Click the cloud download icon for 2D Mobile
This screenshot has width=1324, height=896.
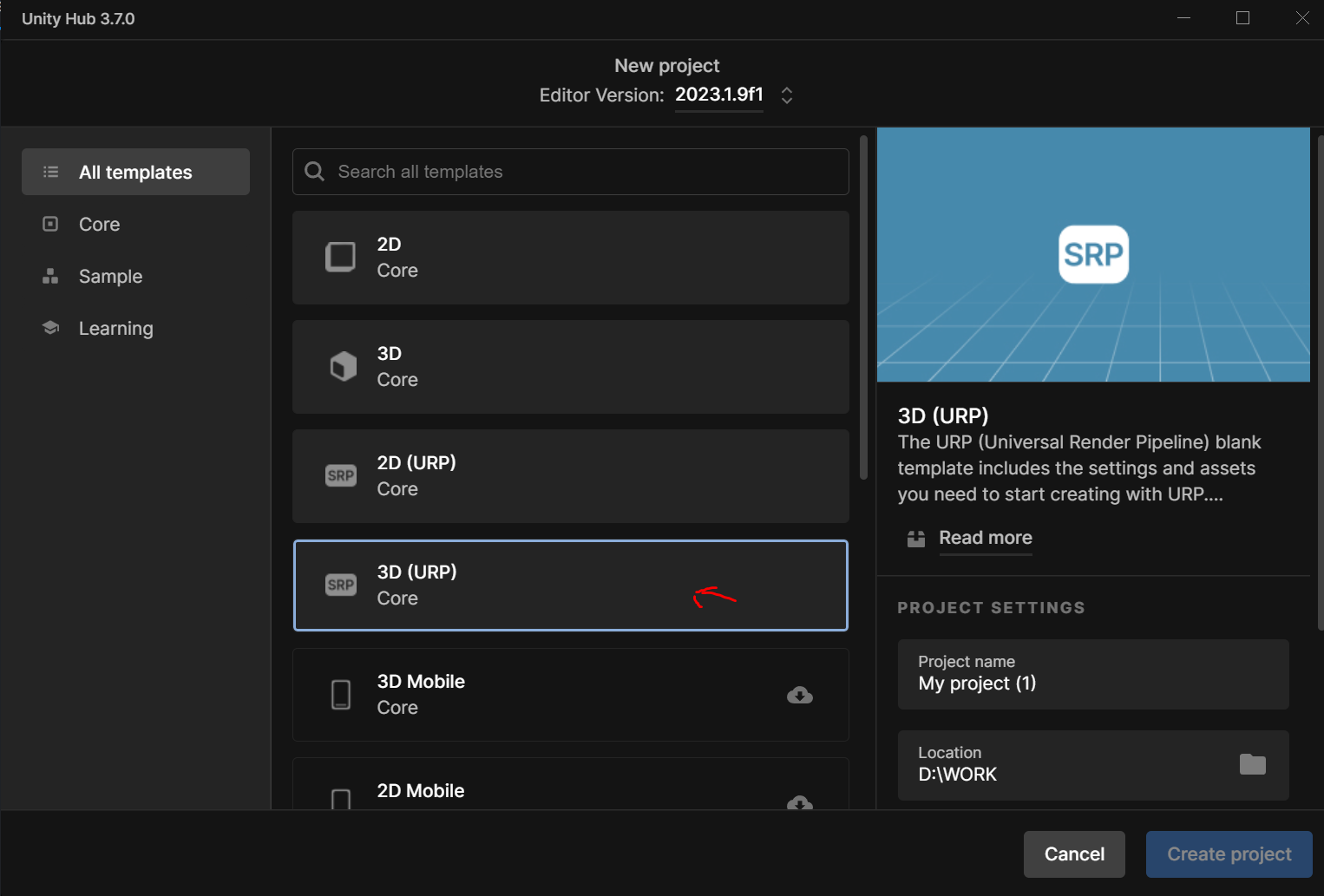799,802
